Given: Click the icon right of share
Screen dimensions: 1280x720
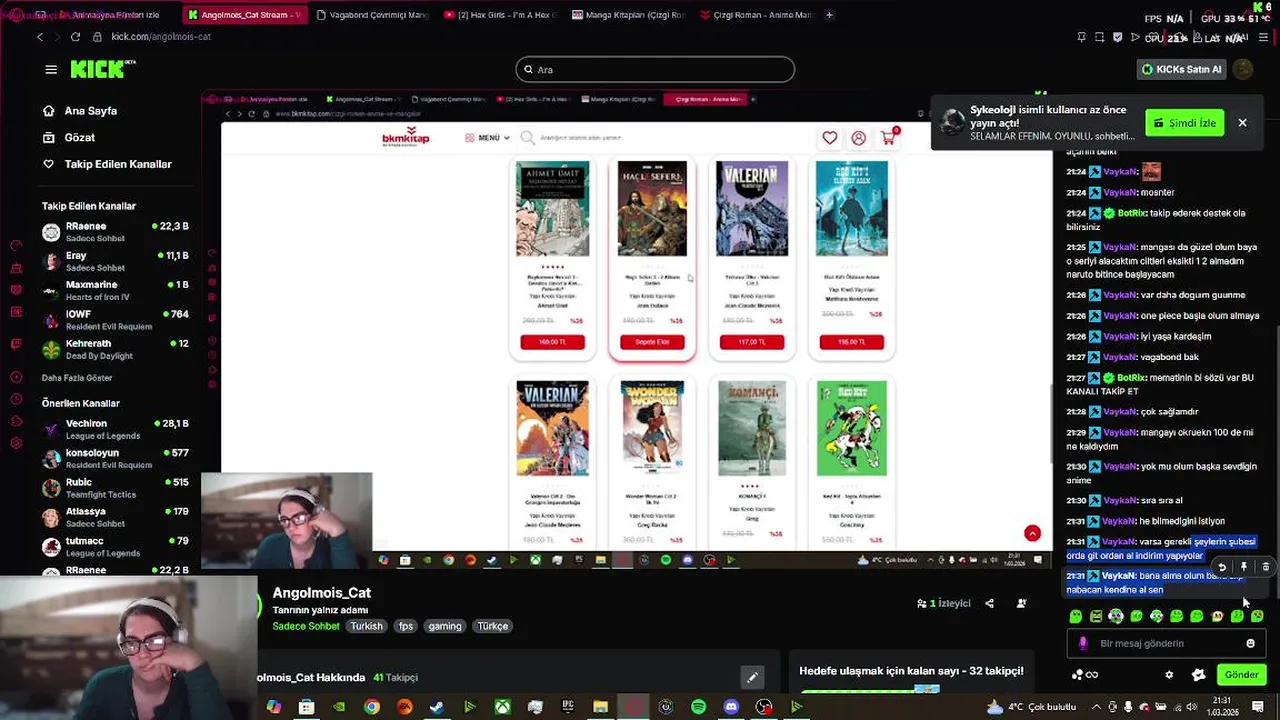Looking at the screenshot, I should click(x=1021, y=604).
